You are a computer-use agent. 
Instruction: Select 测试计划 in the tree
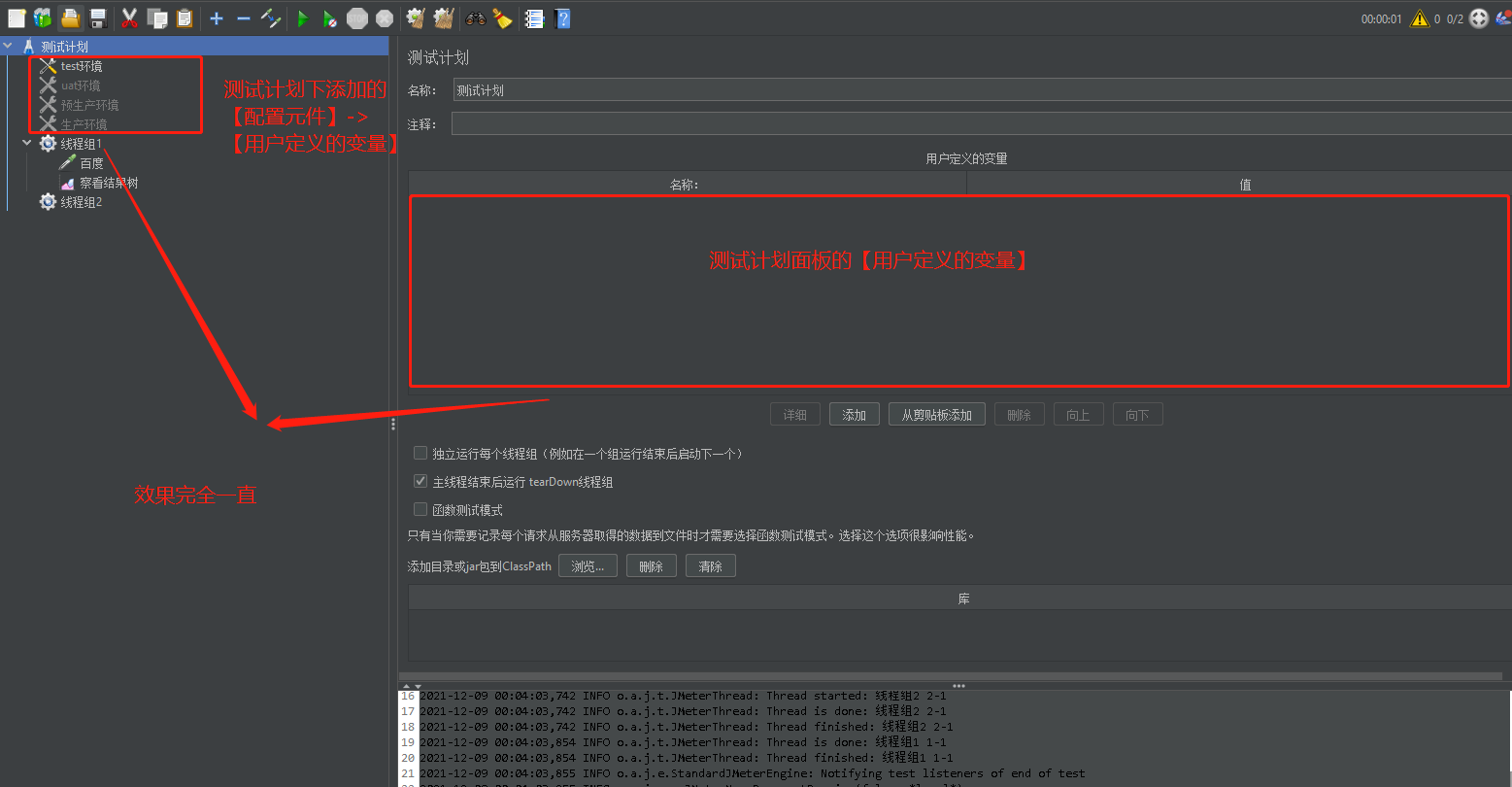coord(64,47)
